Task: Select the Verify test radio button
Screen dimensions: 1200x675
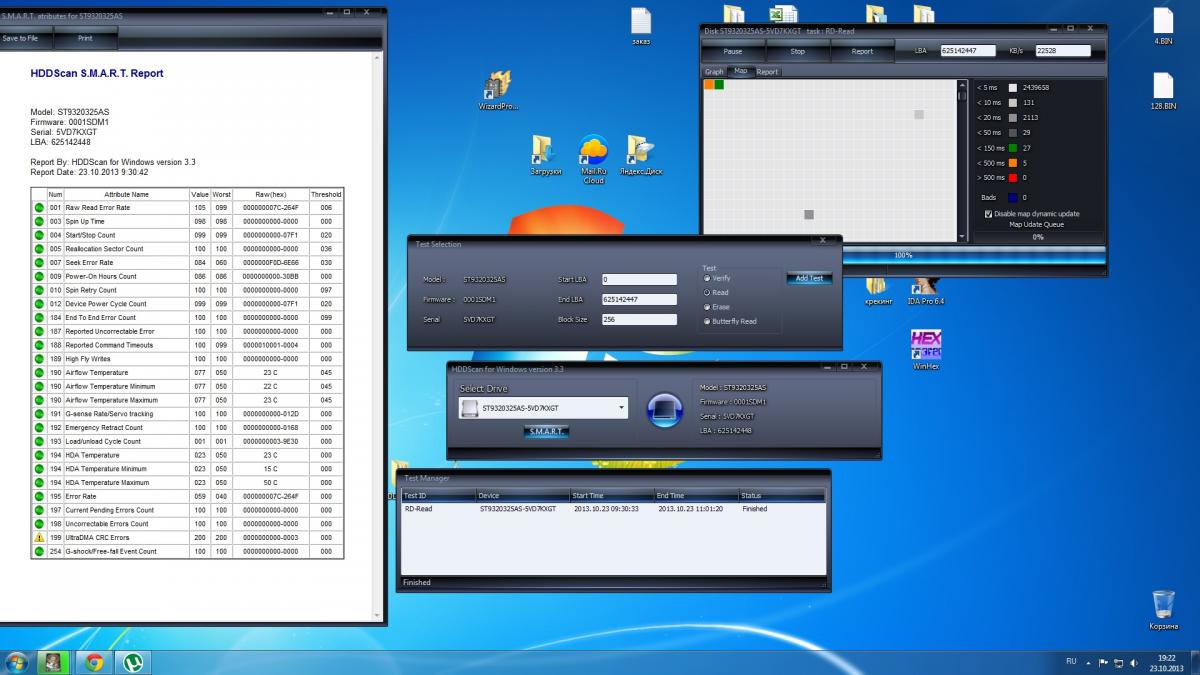Action: pos(707,278)
